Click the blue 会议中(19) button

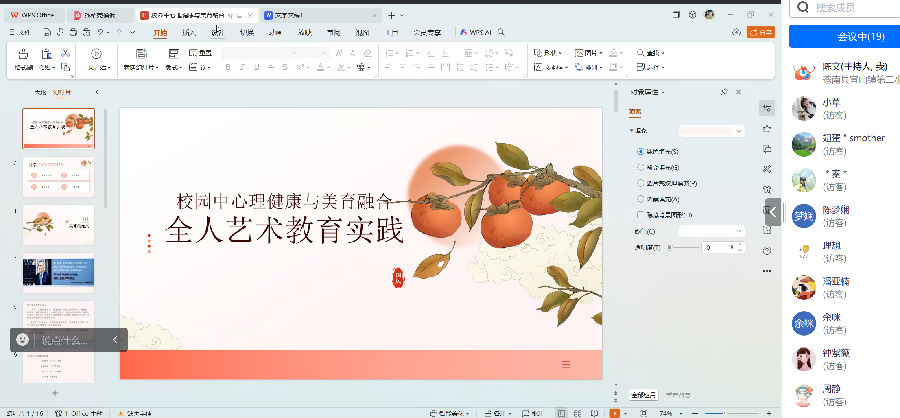(x=843, y=37)
